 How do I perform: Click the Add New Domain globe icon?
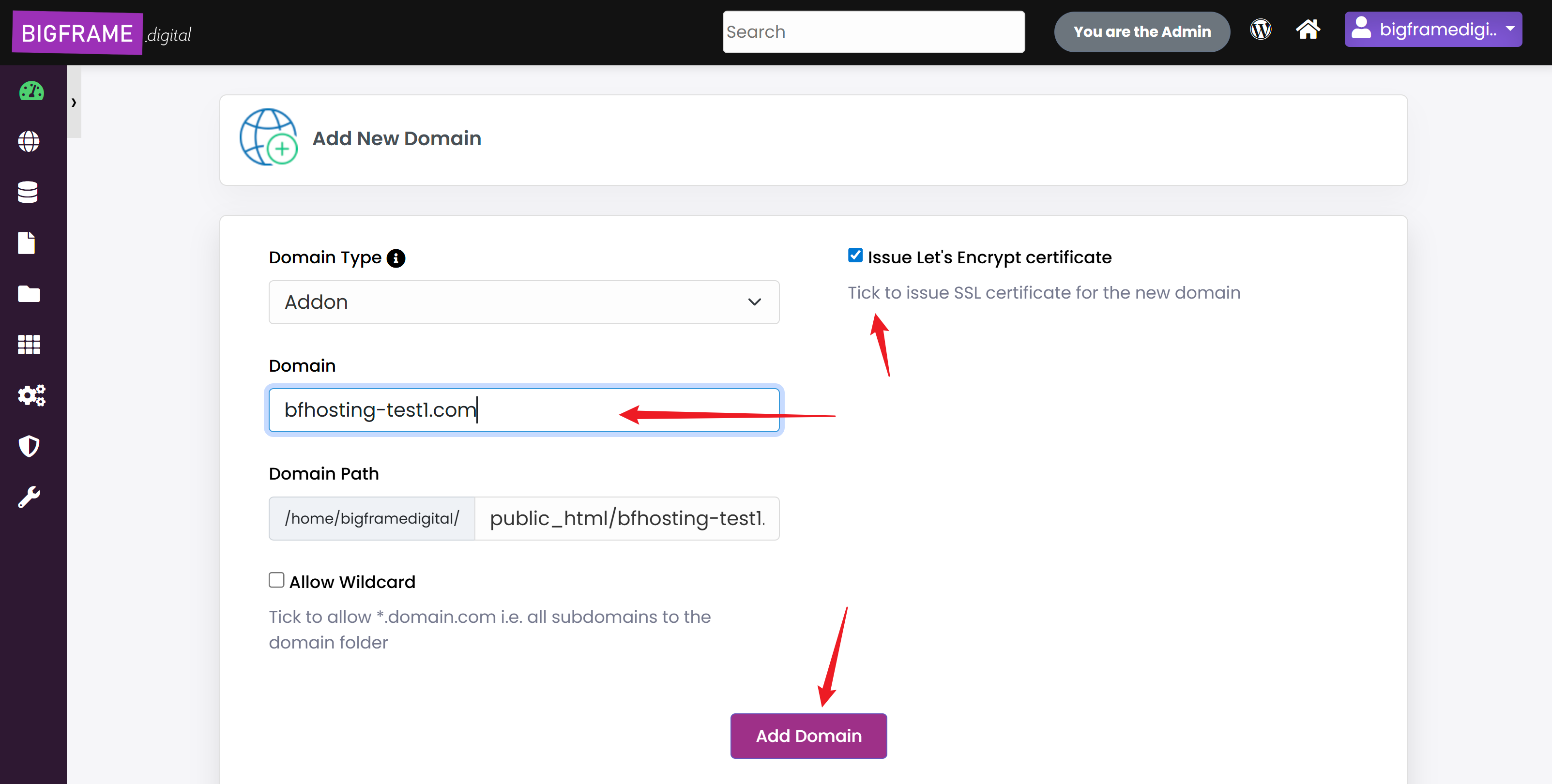pos(269,137)
